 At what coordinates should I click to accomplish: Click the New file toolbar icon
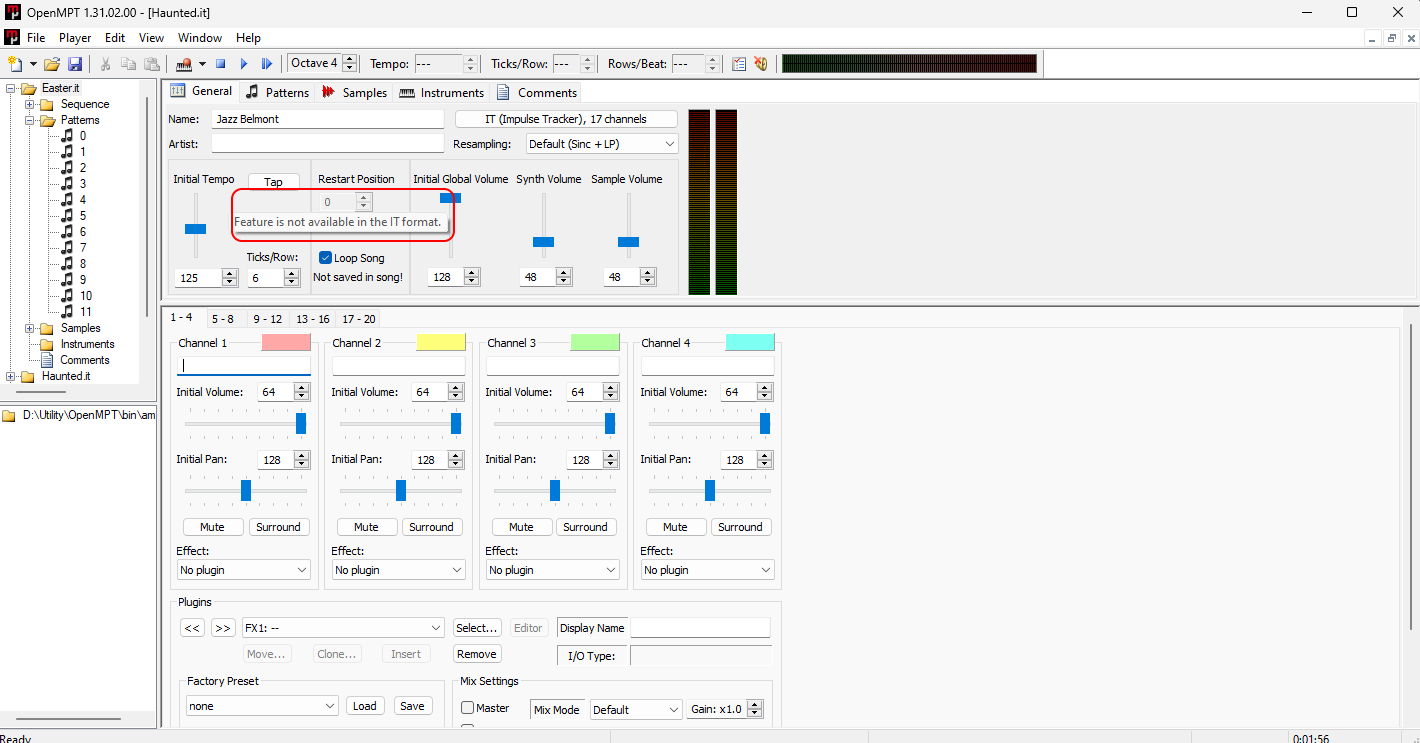coord(15,64)
